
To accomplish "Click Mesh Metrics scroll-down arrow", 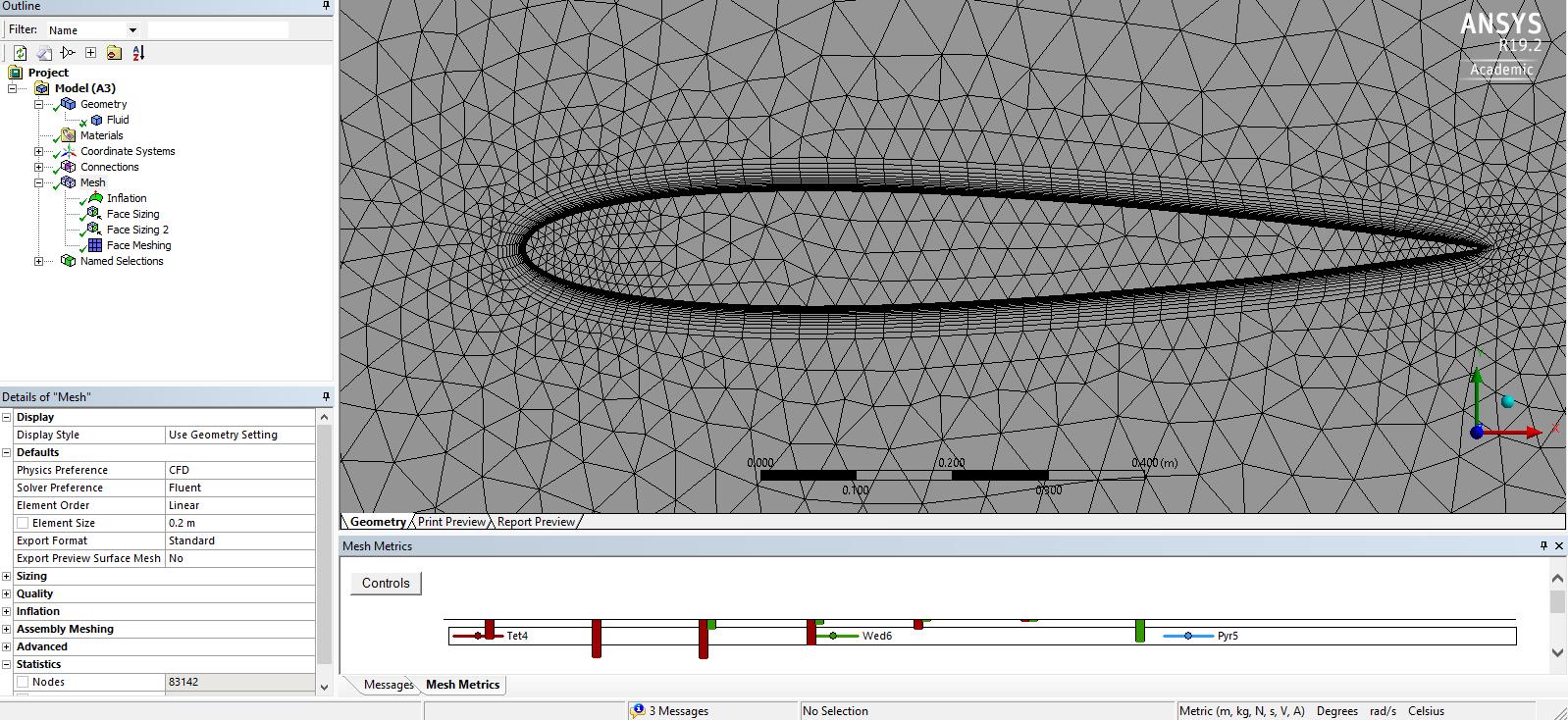I will 1557,652.
